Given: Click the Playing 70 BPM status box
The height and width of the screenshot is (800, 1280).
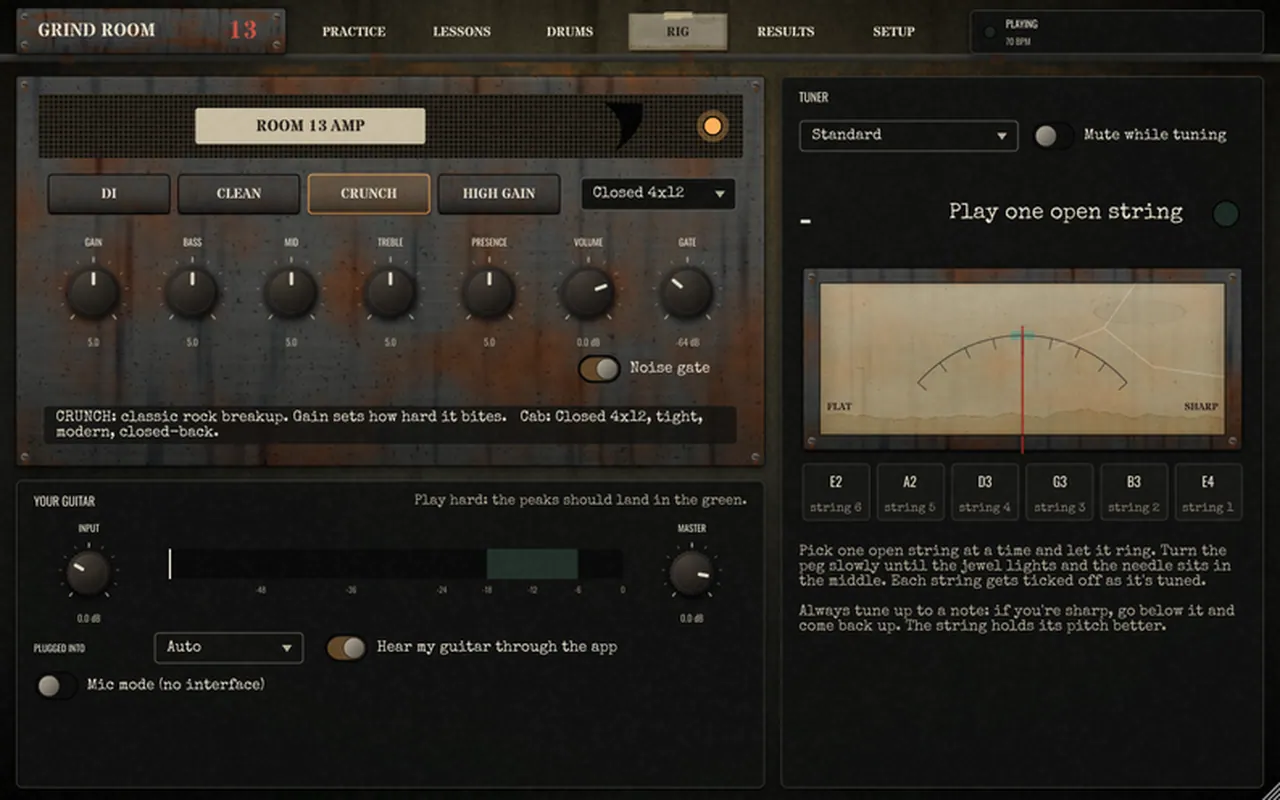Looking at the screenshot, I should point(1117,32).
